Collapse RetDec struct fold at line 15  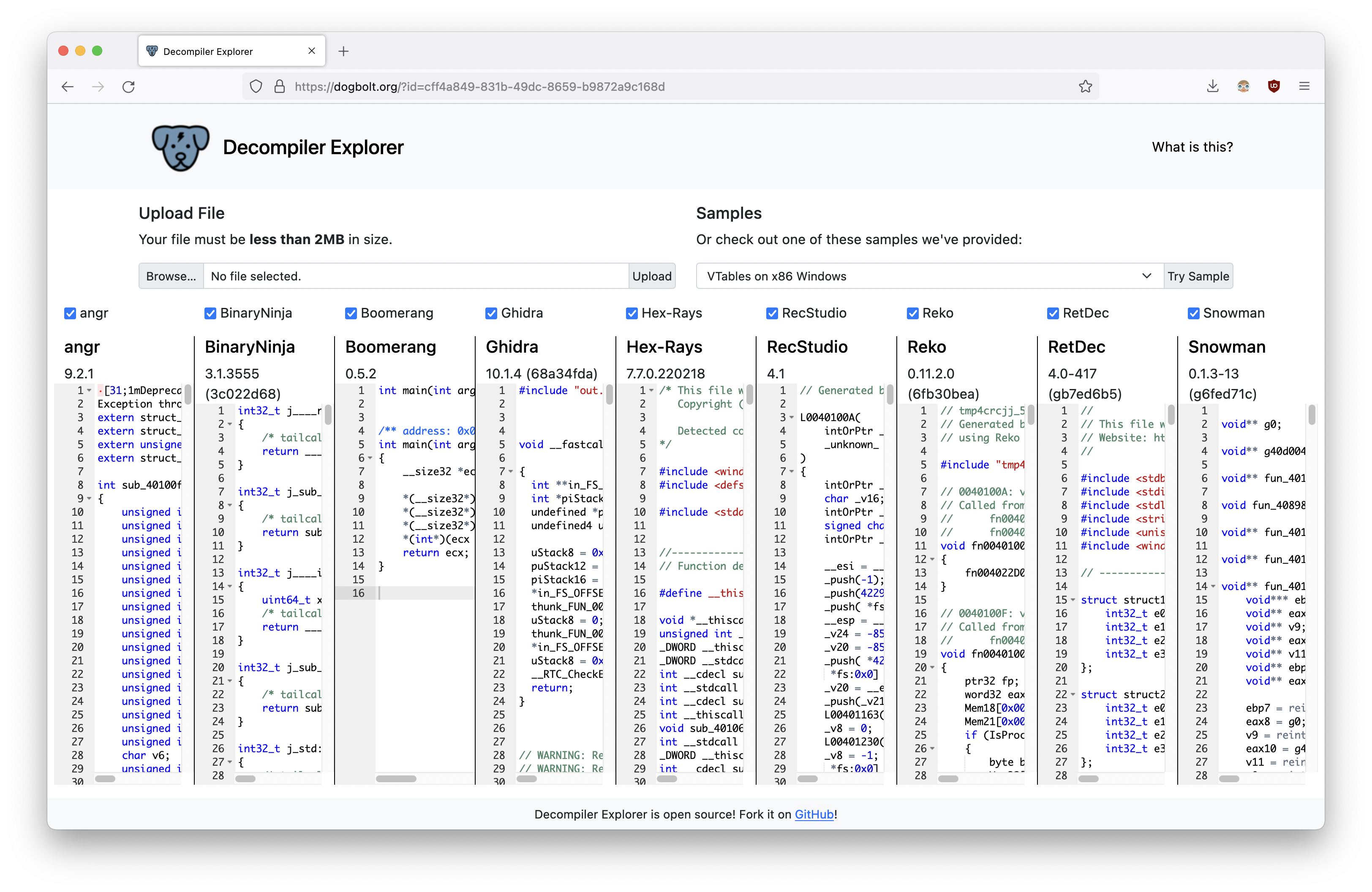coord(1073,600)
